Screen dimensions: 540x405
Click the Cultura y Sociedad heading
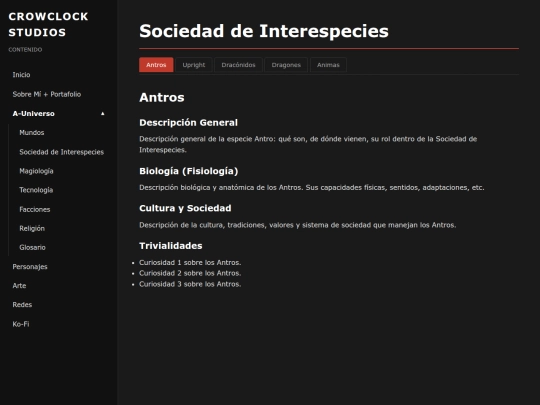point(185,208)
